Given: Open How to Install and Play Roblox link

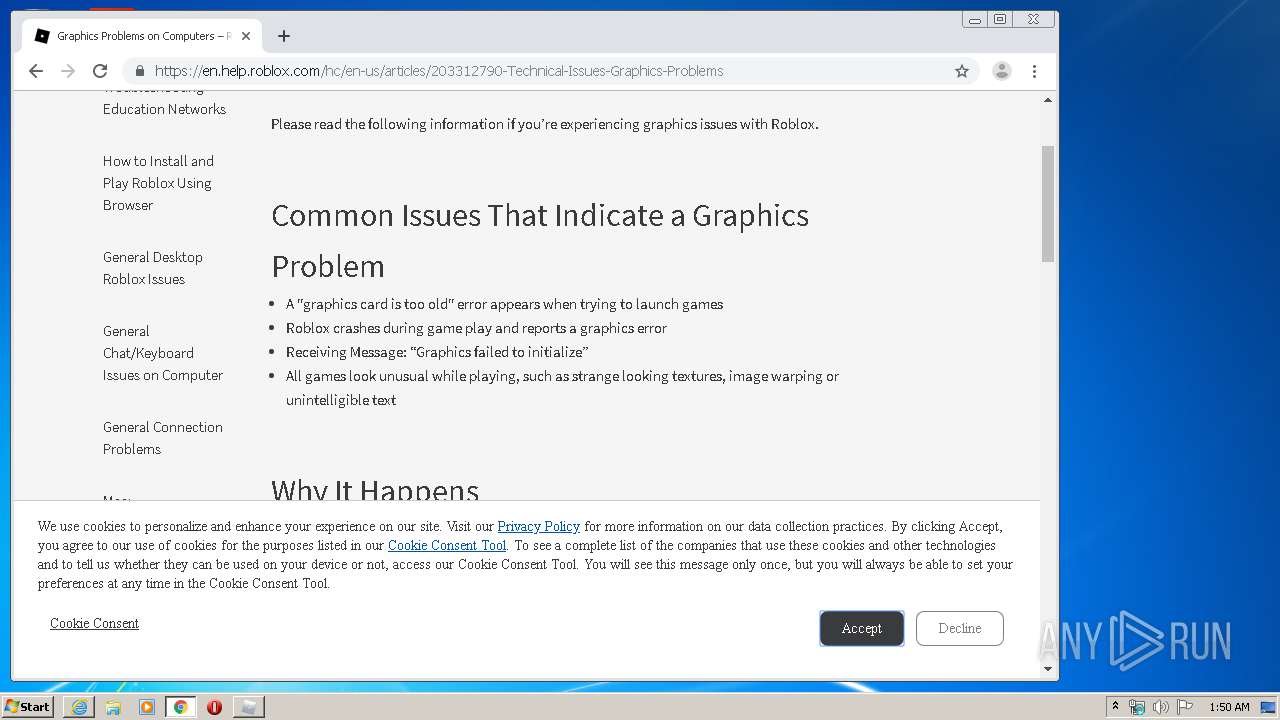Looking at the screenshot, I should 158,183.
